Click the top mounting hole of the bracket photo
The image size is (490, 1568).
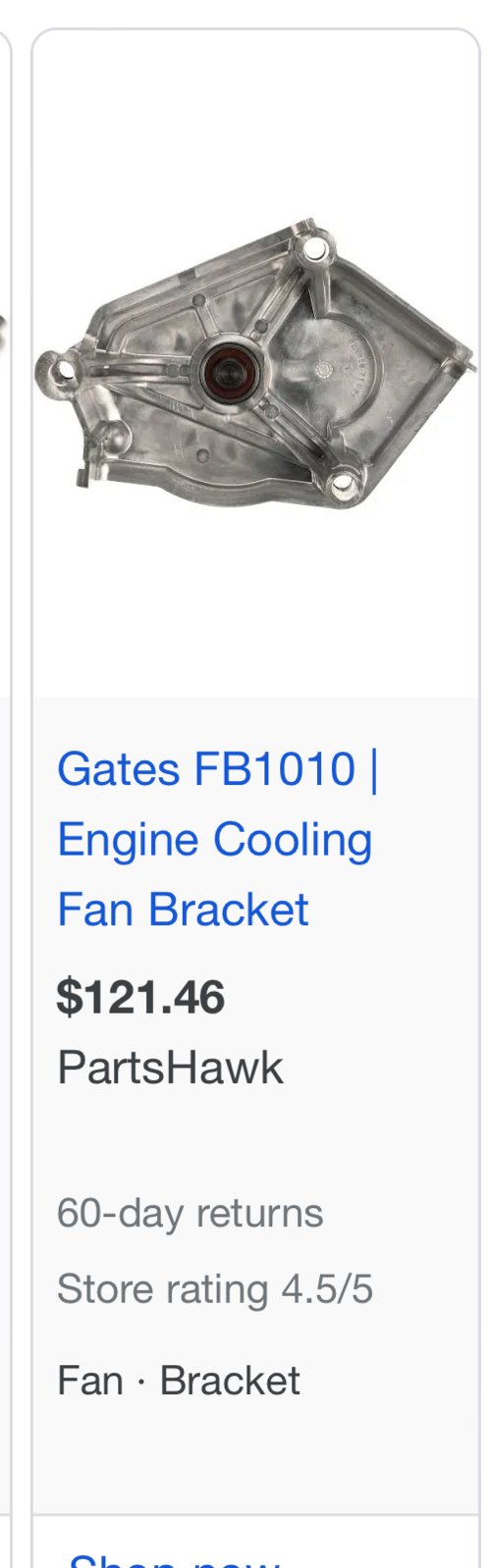(315, 247)
